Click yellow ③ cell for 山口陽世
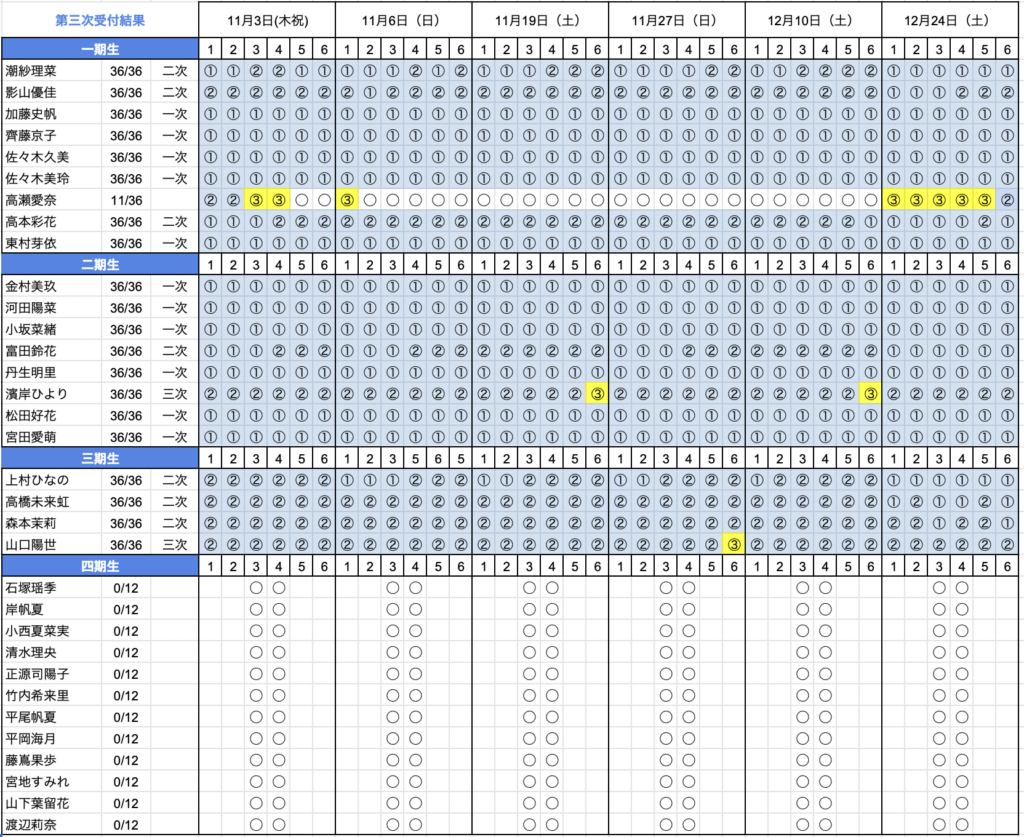1024x837 pixels. click(734, 545)
